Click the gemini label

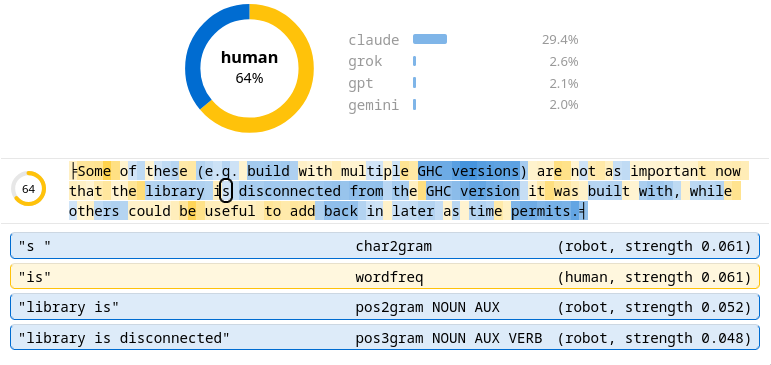click(x=374, y=105)
